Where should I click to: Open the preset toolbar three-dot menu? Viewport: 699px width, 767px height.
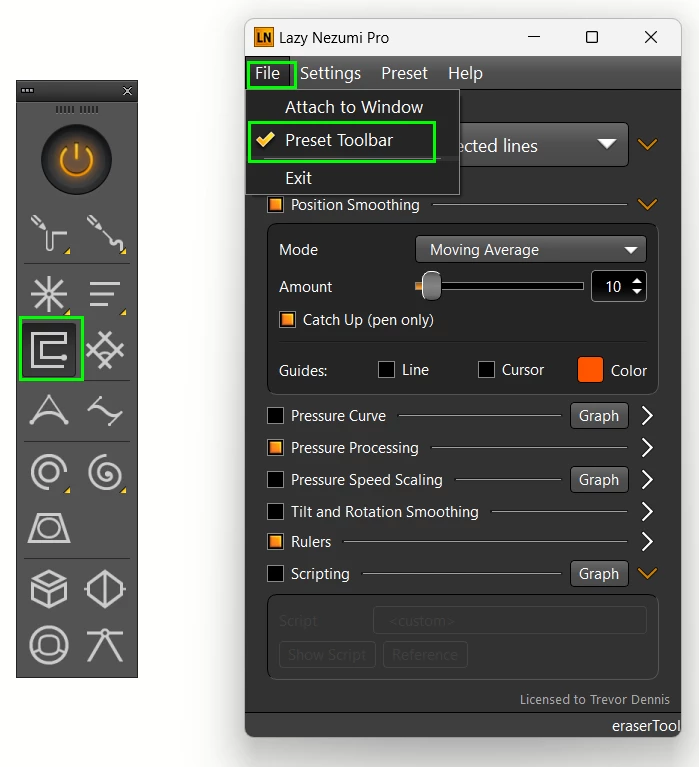(x=27, y=90)
